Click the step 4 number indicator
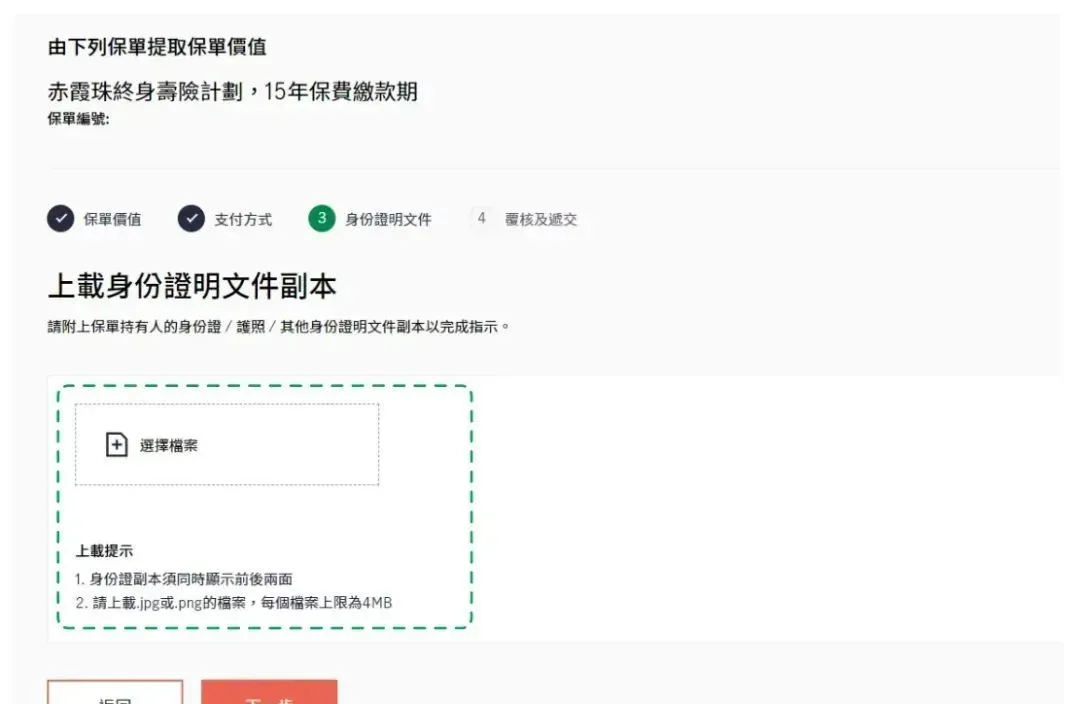The image size is (1080, 704). click(x=481, y=218)
